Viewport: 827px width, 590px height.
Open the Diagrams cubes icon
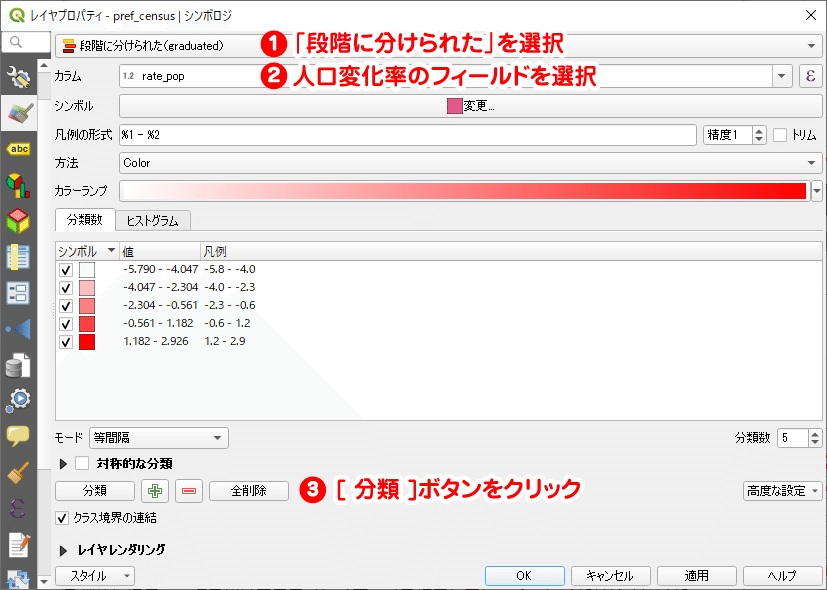pos(18,185)
